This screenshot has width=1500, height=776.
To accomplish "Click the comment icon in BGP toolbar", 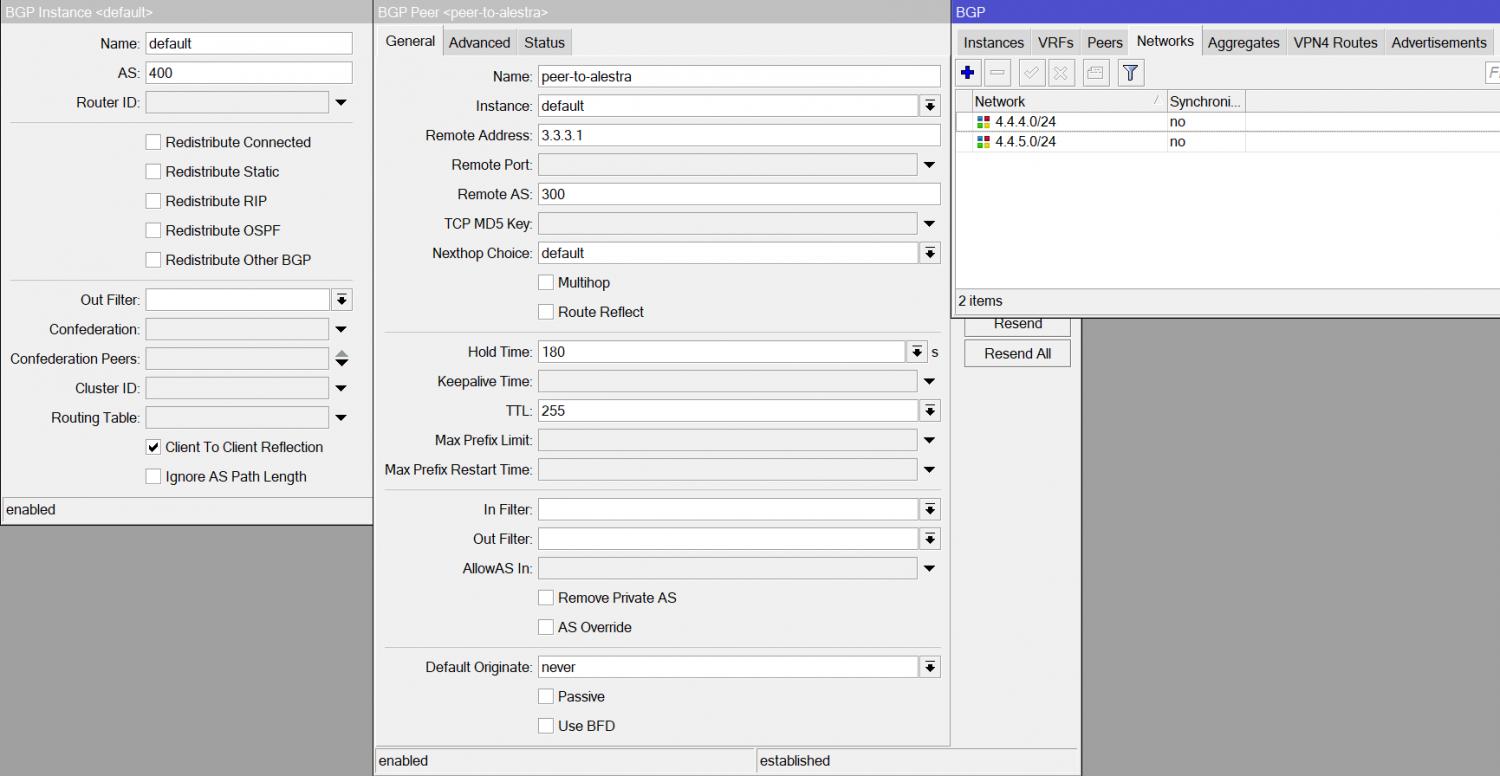I will click(x=1096, y=73).
